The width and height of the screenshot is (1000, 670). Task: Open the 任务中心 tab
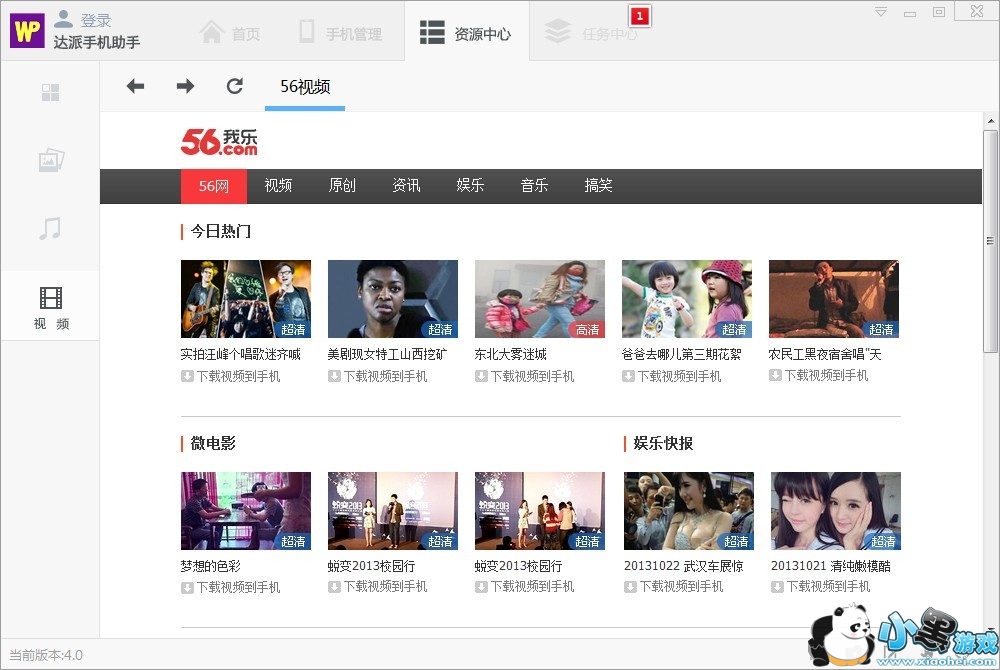[x=591, y=33]
